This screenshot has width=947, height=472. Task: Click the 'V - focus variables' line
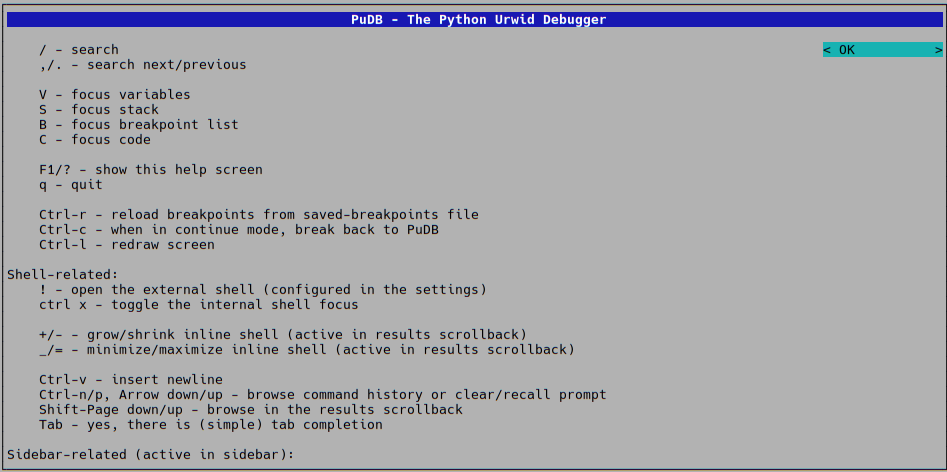tap(115, 95)
